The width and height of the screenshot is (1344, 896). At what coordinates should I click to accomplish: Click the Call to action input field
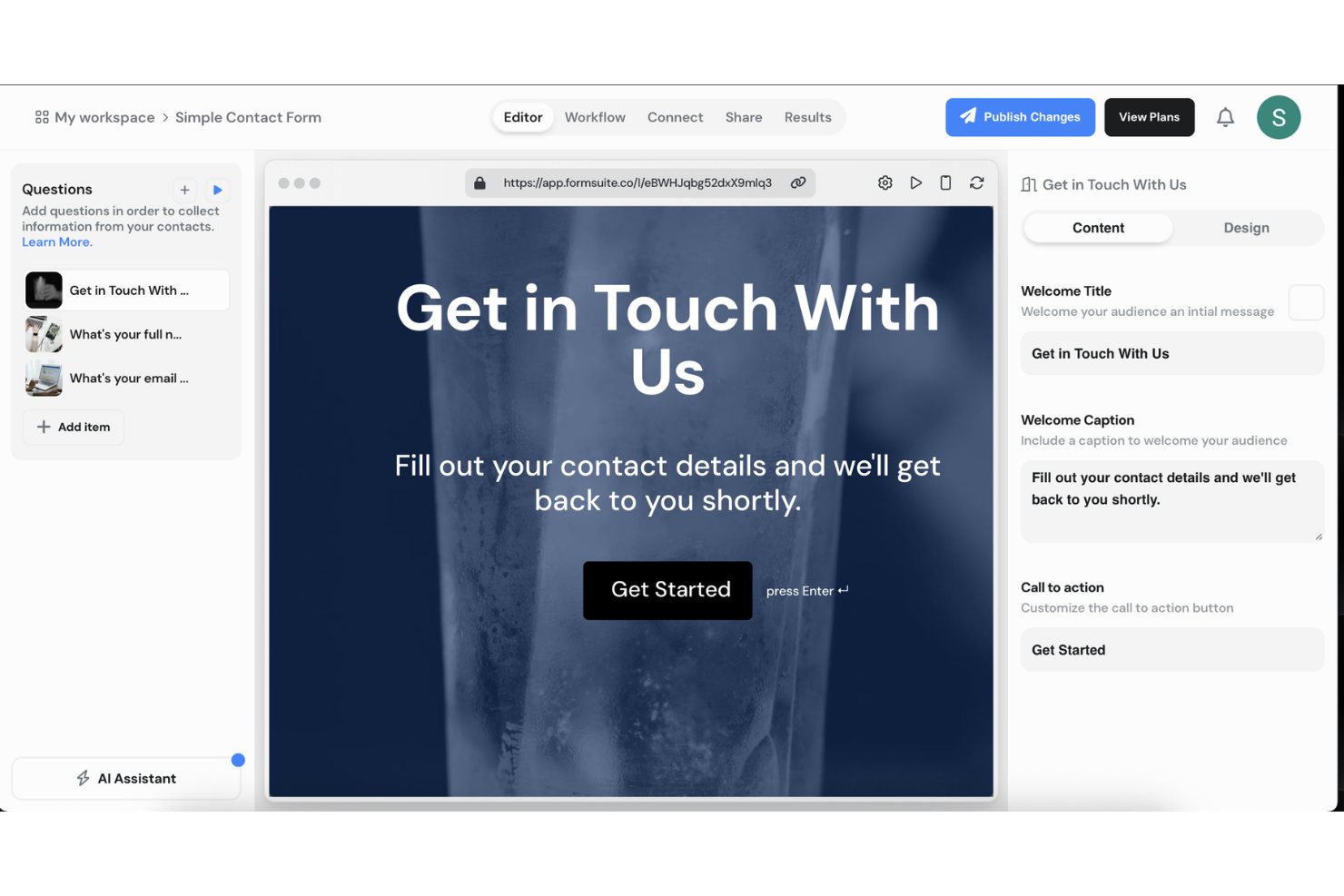click(1172, 650)
